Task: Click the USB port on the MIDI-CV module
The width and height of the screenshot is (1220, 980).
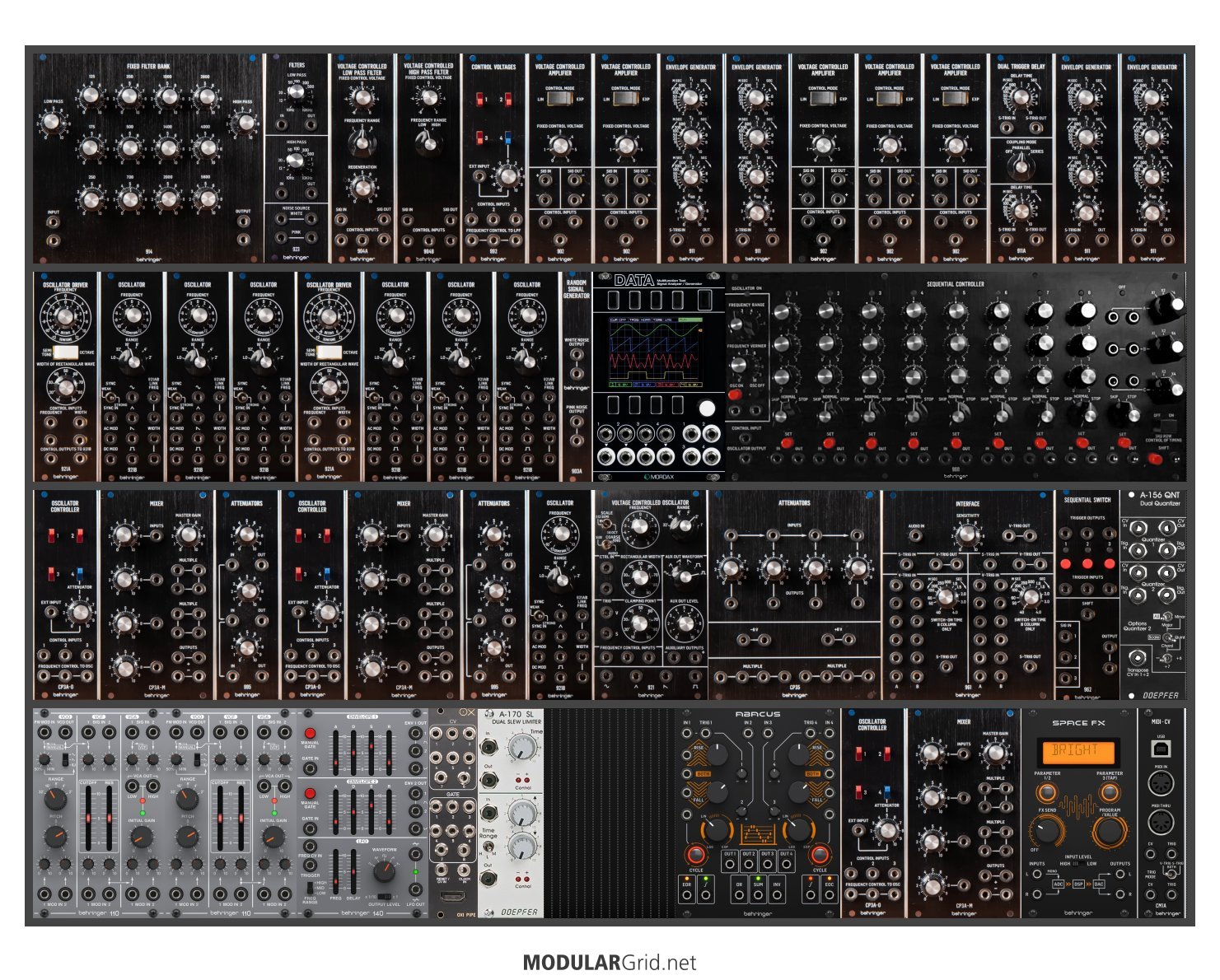Action: click(1161, 749)
